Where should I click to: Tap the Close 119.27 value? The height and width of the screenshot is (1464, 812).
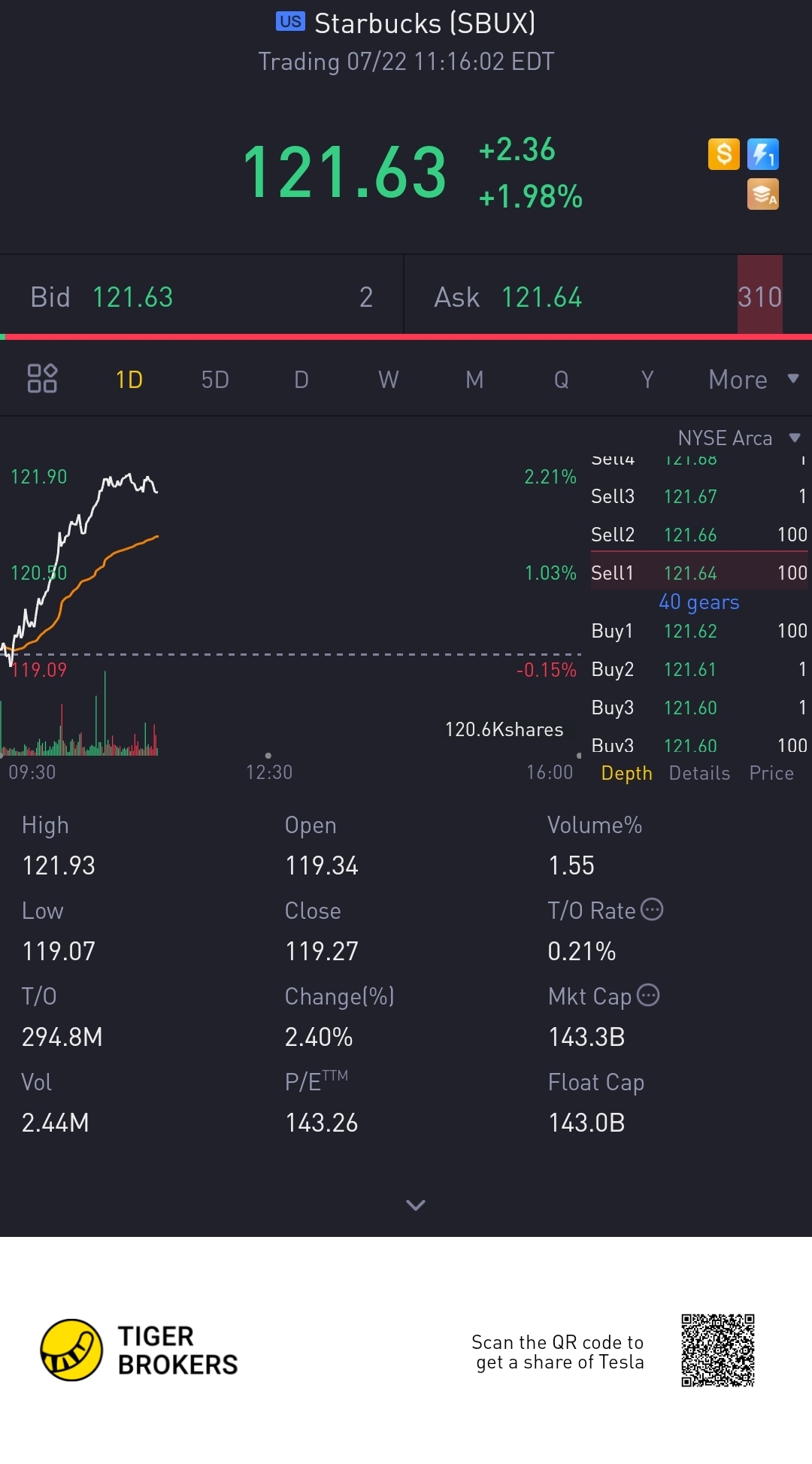[x=322, y=951]
